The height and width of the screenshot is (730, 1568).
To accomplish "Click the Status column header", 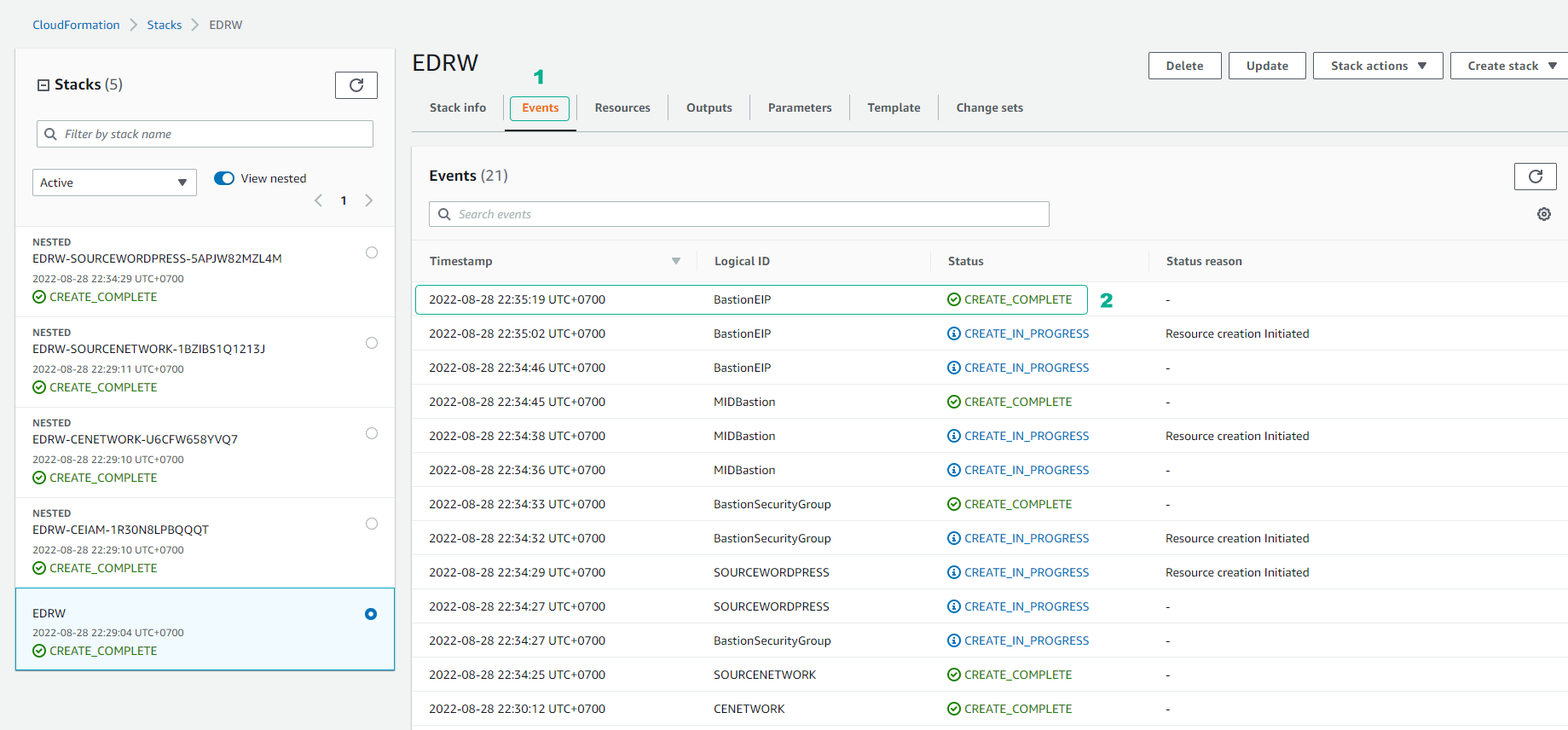I will tap(966, 261).
